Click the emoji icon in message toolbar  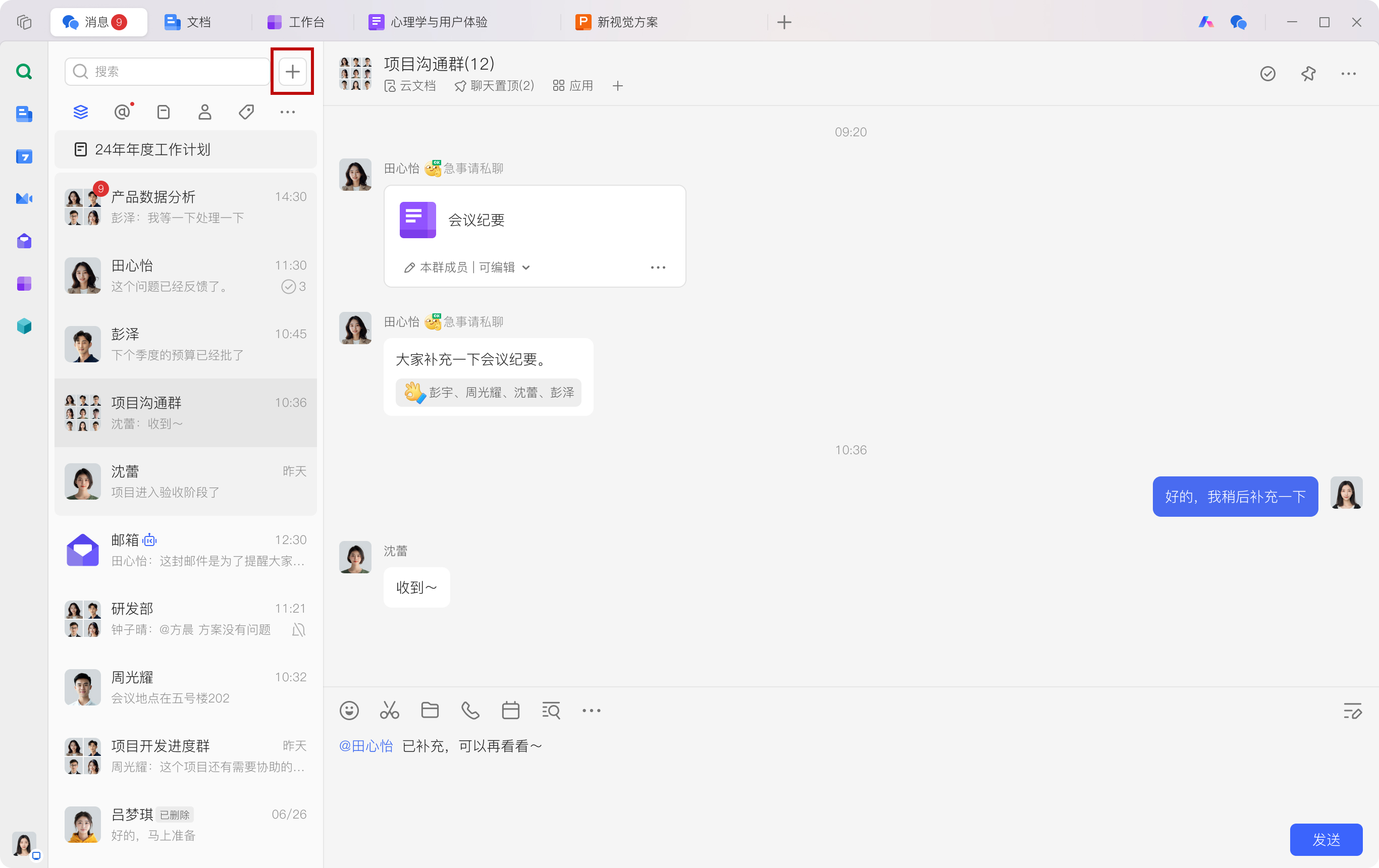pos(349,711)
